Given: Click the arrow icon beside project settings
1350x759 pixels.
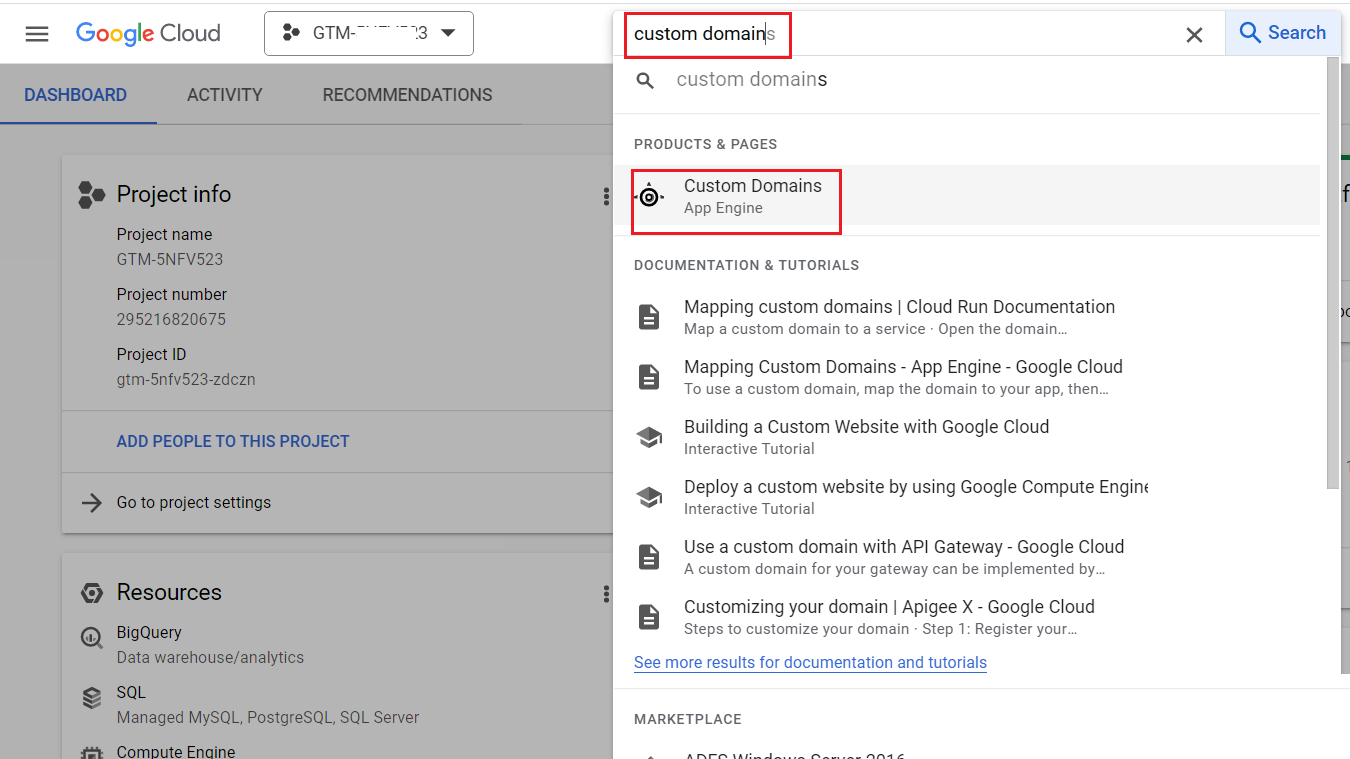Looking at the screenshot, I should pyautogui.click(x=92, y=502).
